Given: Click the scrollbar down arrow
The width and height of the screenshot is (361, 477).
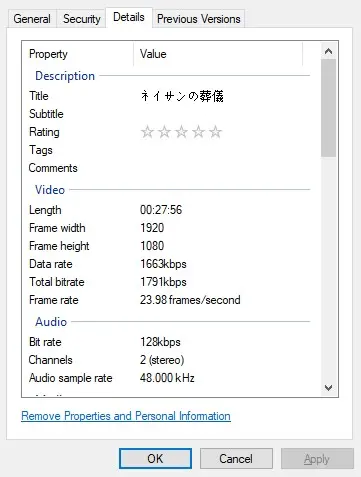Looking at the screenshot, I should (x=328, y=388).
